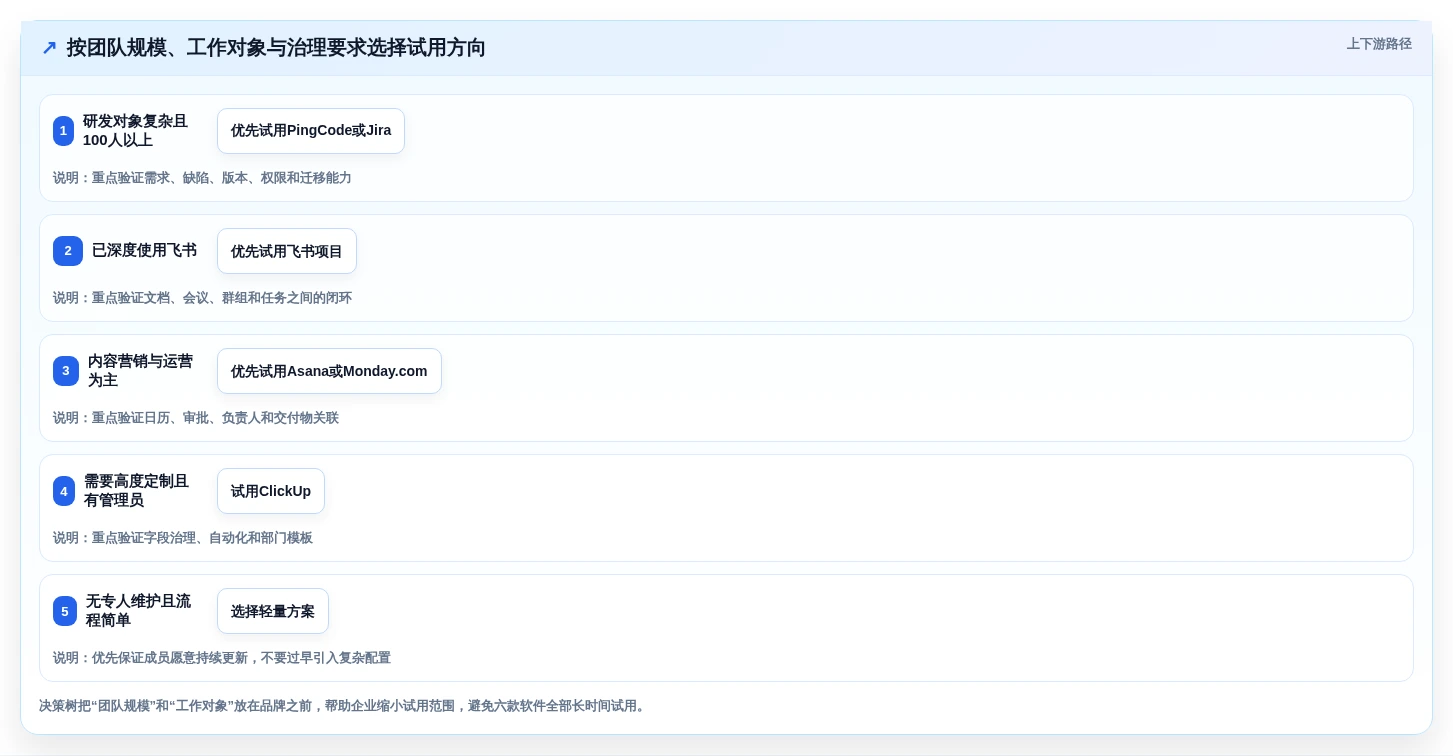Select number badge 3 for 内容营销与运营为主

(x=66, y=371)
